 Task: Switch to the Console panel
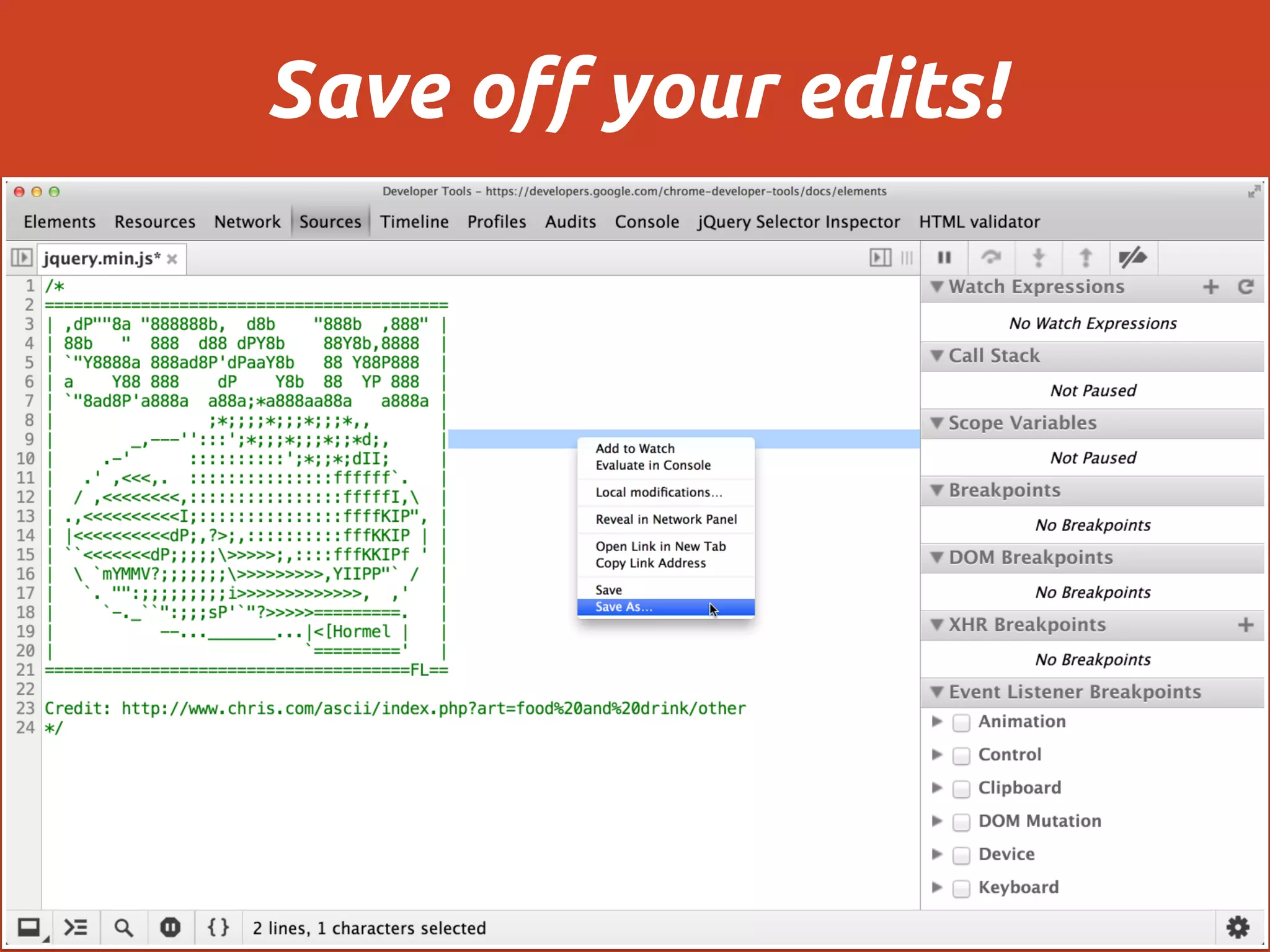[647, 222]
